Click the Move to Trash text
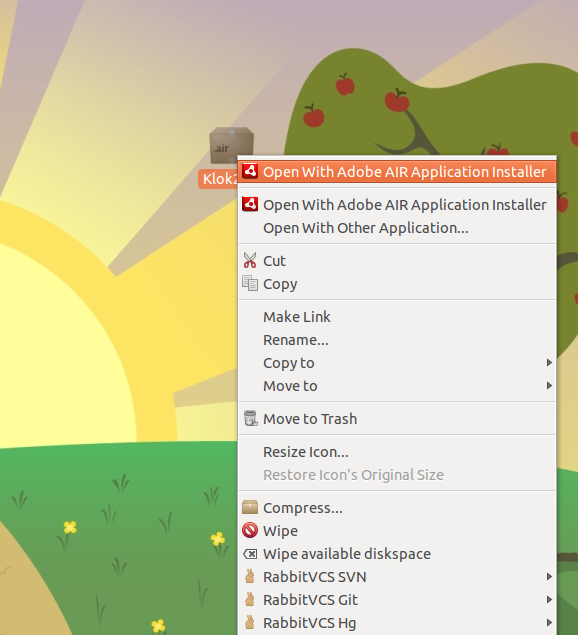578x635 pixels. (x=310, y=419)
